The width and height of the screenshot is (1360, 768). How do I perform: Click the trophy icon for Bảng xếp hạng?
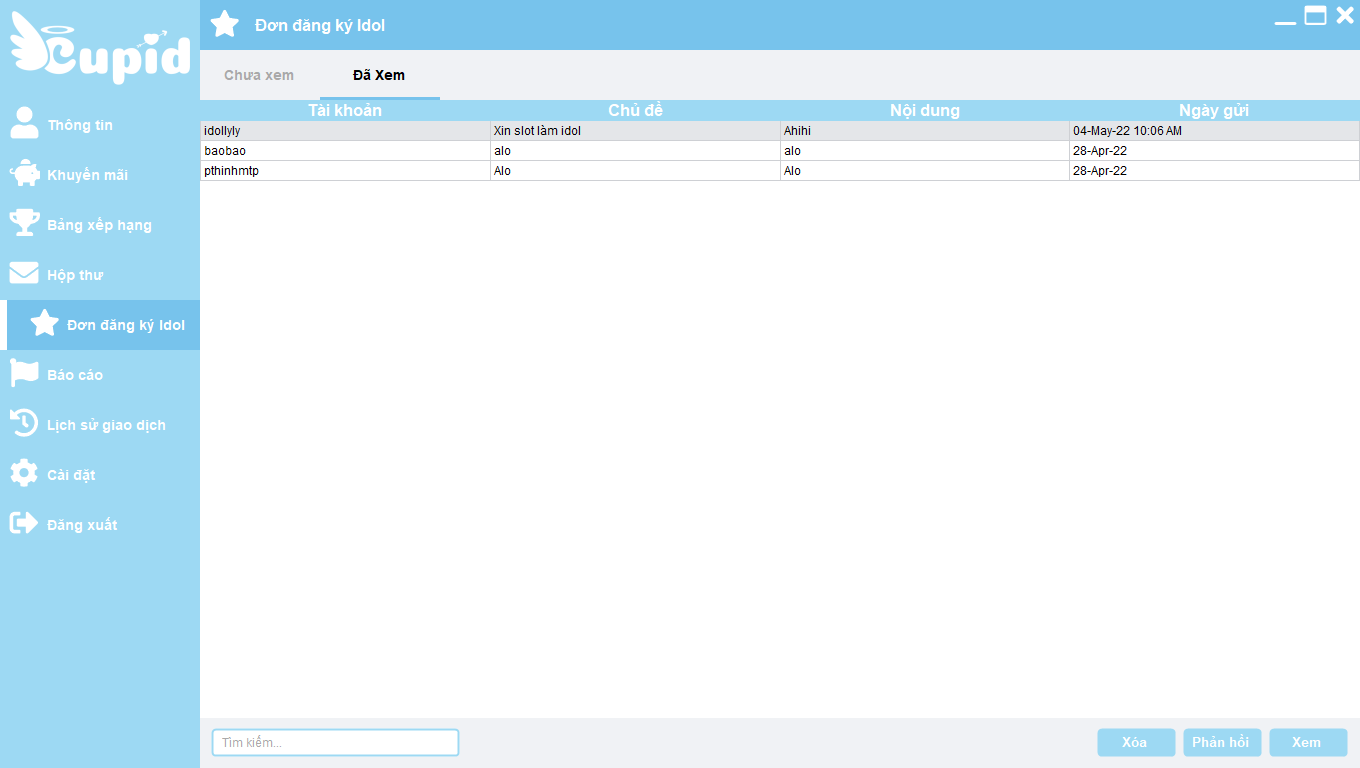24,223
